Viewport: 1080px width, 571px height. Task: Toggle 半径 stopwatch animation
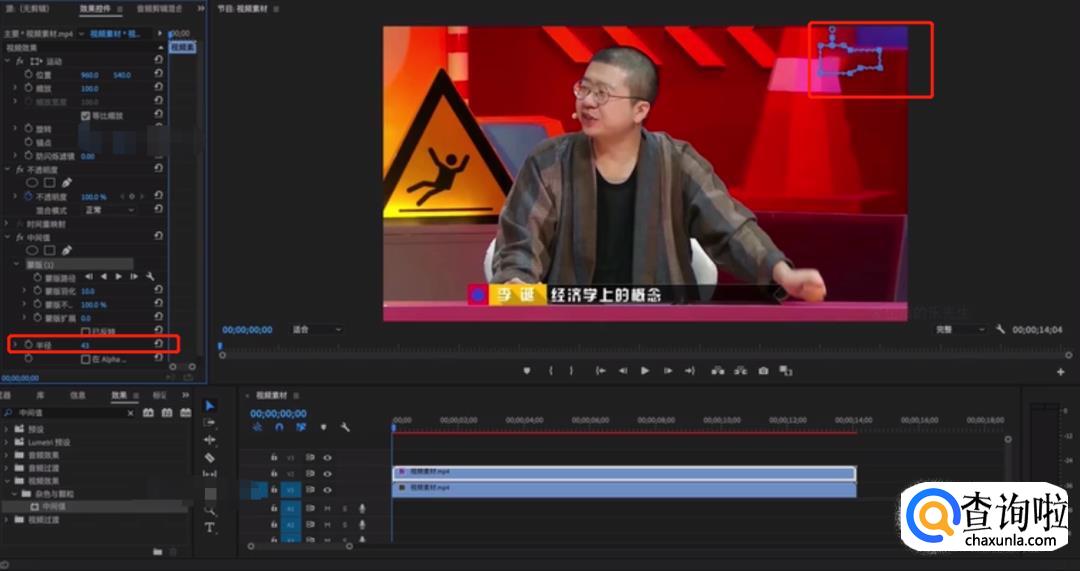tap(28, 344)
